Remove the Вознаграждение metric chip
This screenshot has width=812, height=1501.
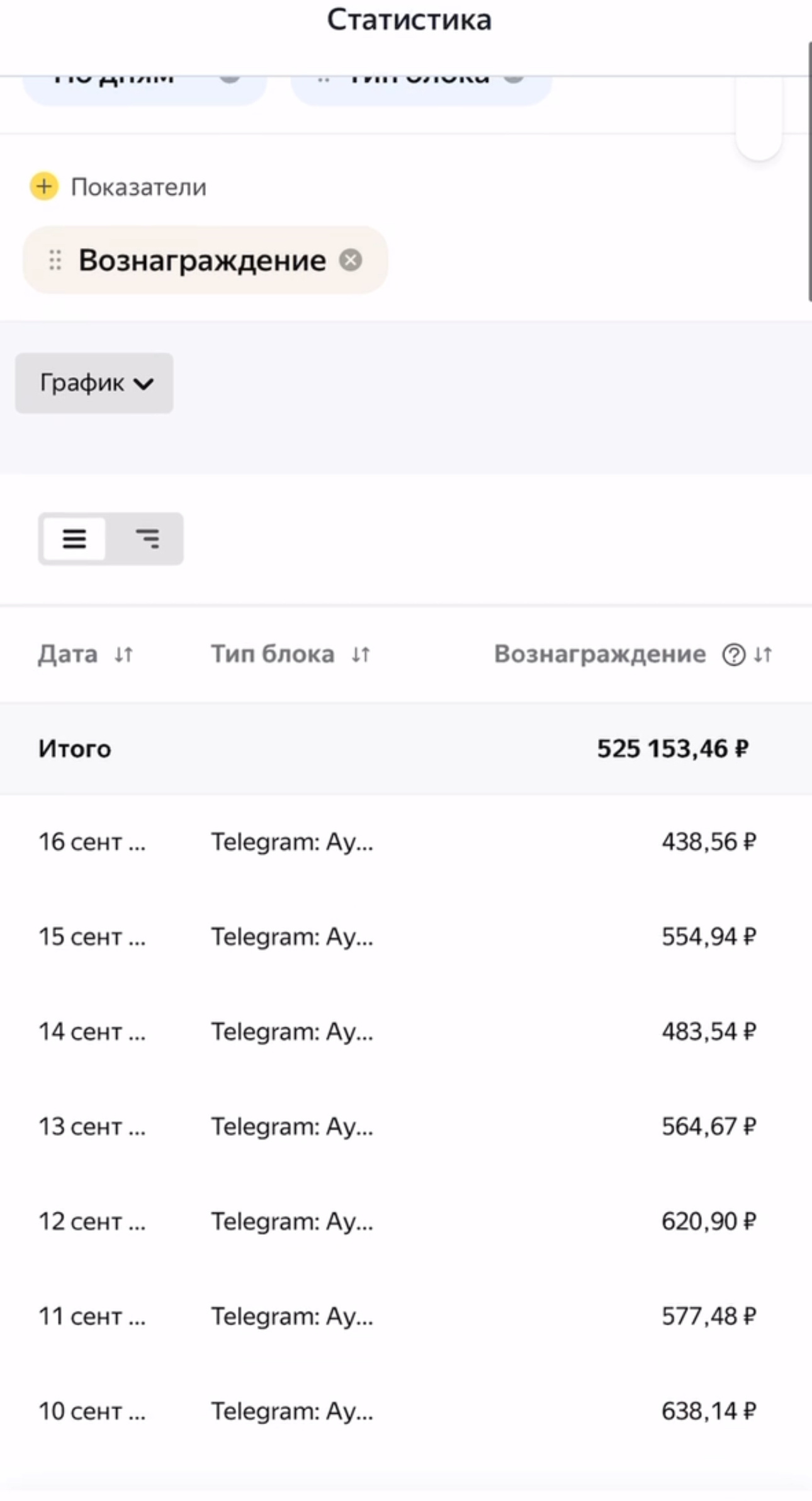point(351,260)
